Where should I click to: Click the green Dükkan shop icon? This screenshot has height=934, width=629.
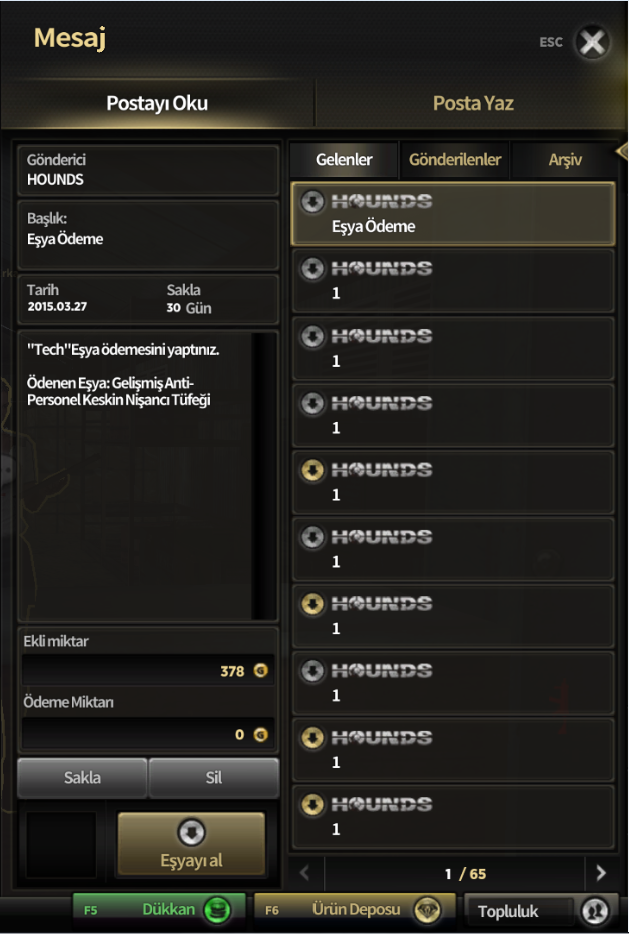click(x=217, y=910)
